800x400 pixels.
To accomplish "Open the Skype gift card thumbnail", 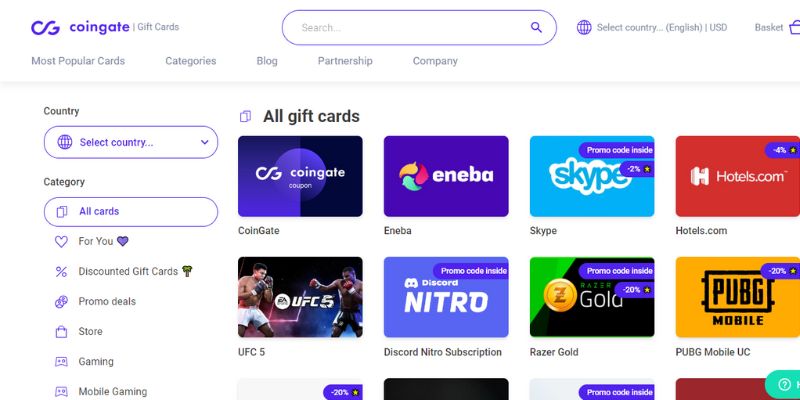I will 592,176.
